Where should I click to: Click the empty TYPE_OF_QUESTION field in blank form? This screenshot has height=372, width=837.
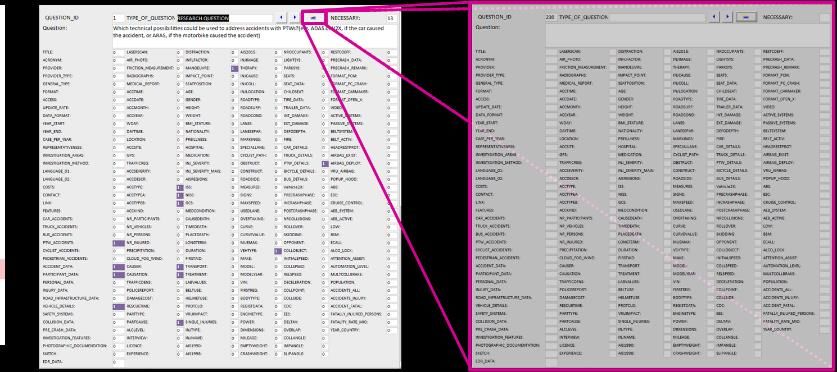tap(657, 18)
